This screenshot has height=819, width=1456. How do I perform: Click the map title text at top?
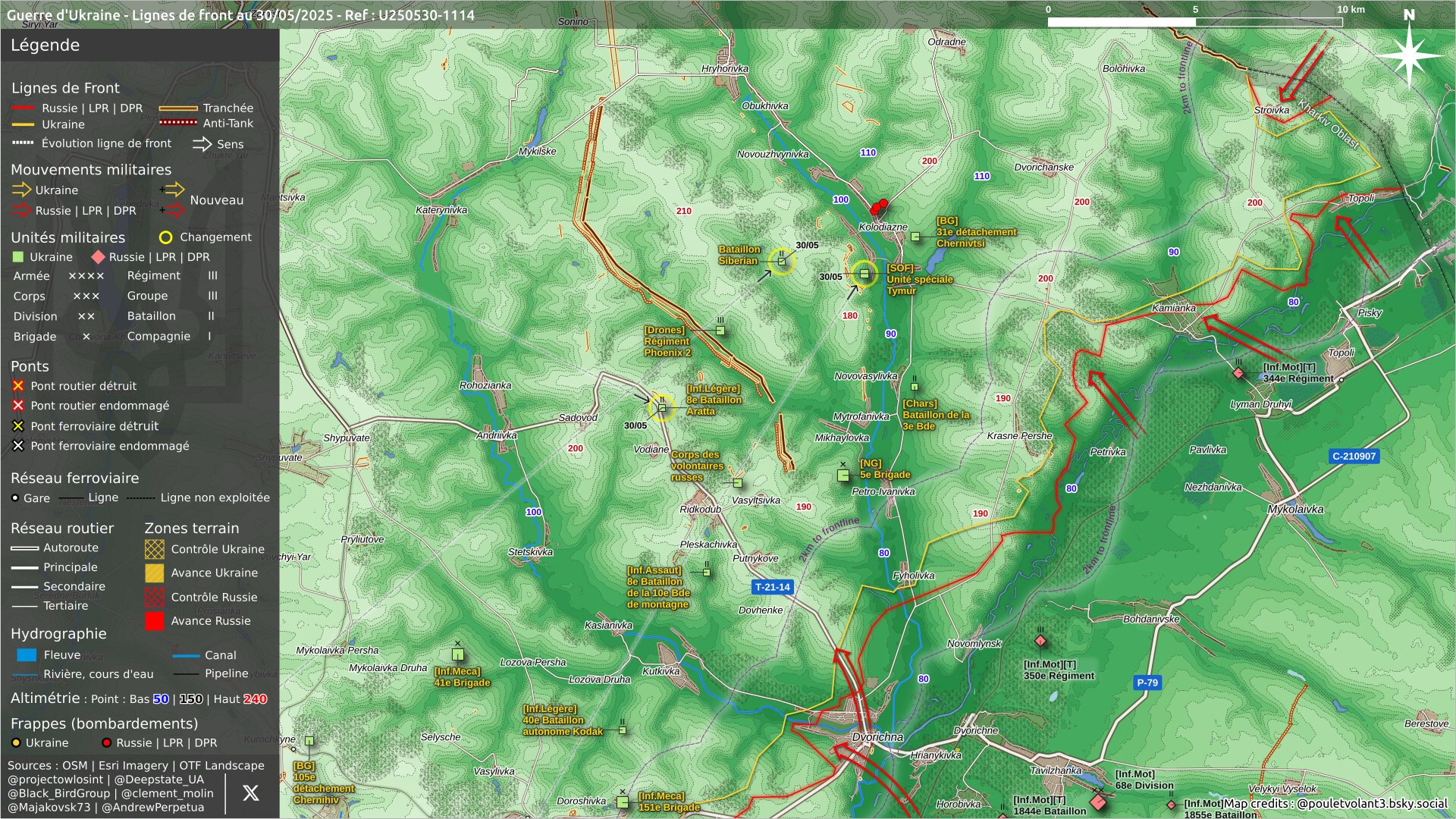pyautogui.click(x=240, y=15)
